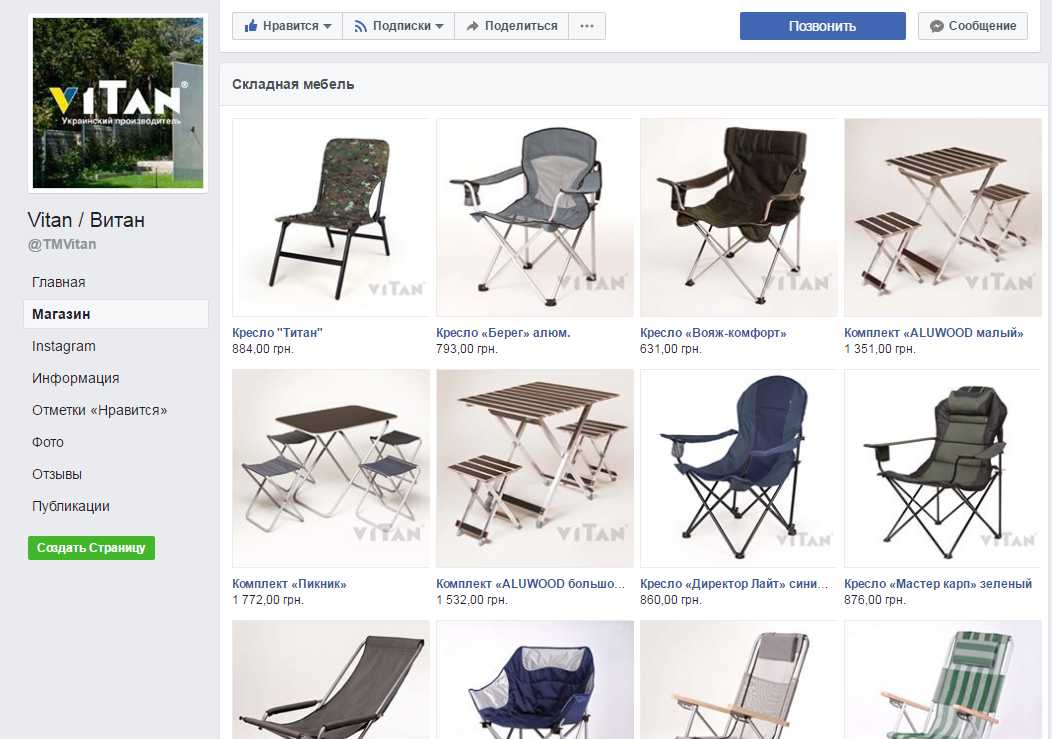This screenshot has width=1052, height=739.
Task: Select the Комплект «ALUWOOD малый» table thumbnail
Action: pos(943,217)
